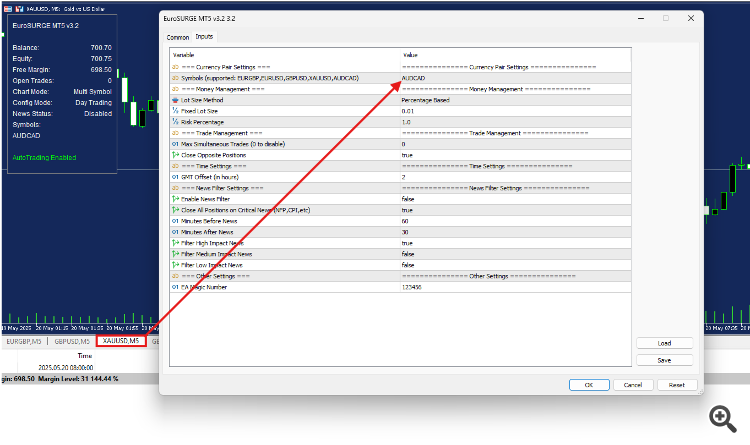Click the GMT Offset integer icon
This screenshot has width=750, height=445.
175,177
